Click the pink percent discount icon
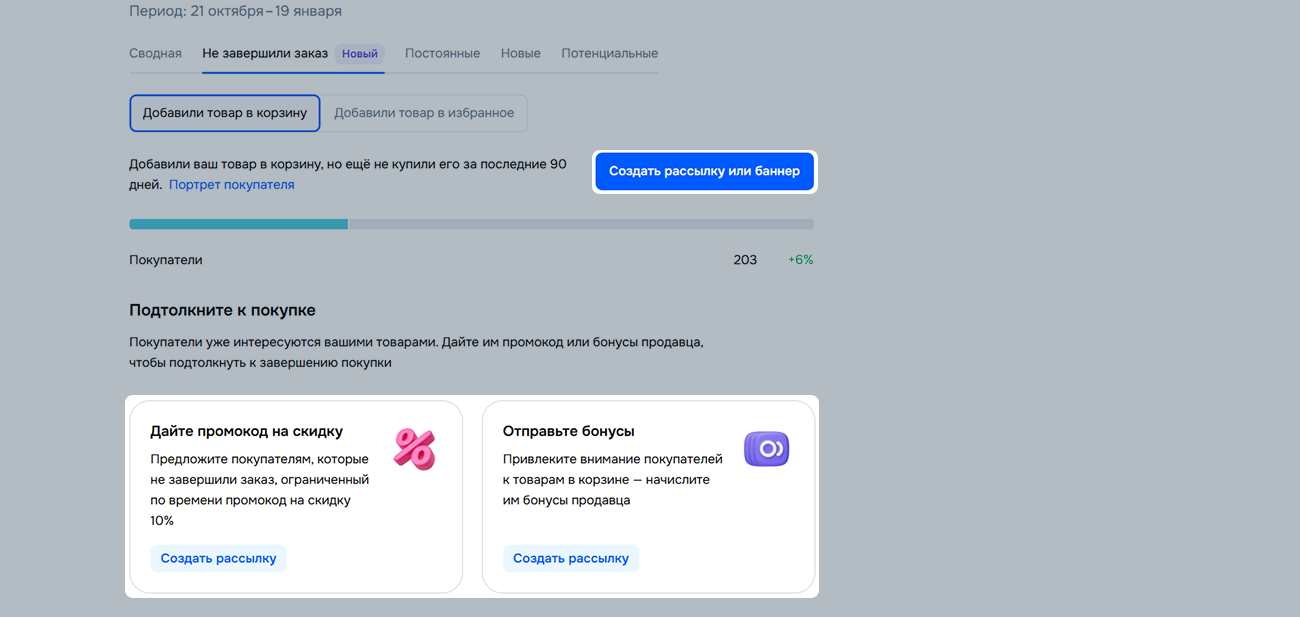1300x618 pixels. pos(414,449)
